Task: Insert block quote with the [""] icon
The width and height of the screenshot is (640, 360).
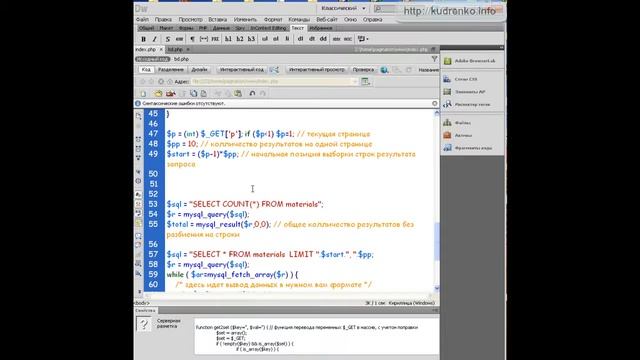Action: [x=204, y=39]
